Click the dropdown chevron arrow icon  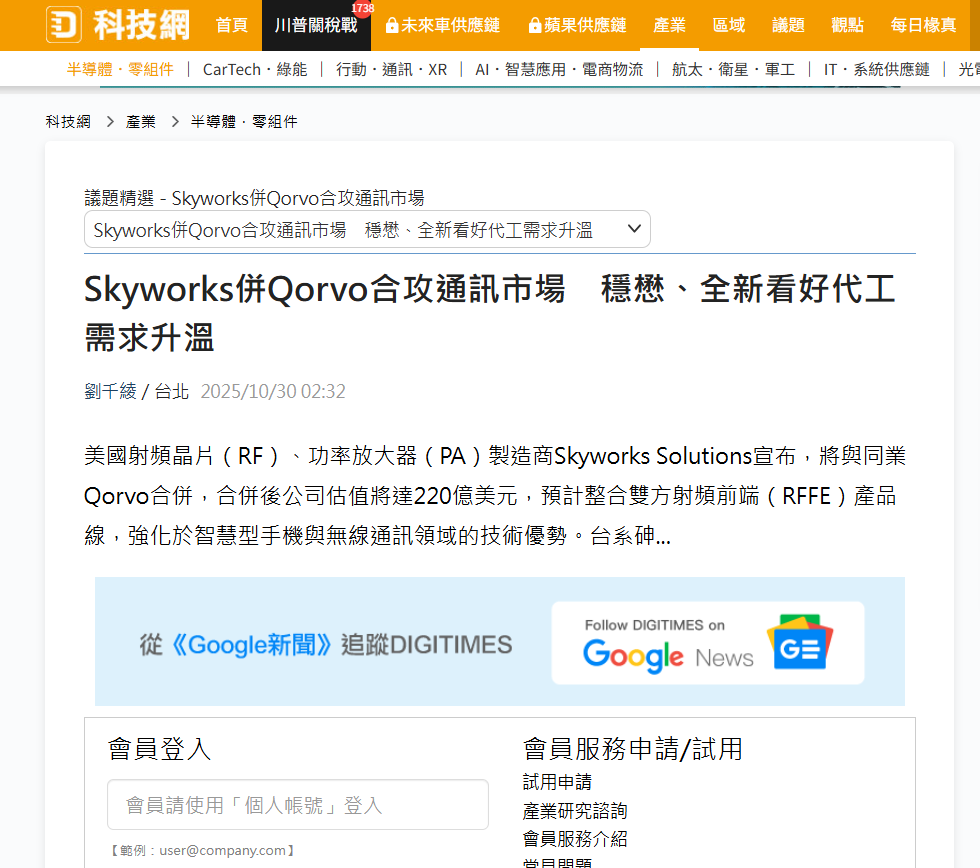click(x=634, y=229)
